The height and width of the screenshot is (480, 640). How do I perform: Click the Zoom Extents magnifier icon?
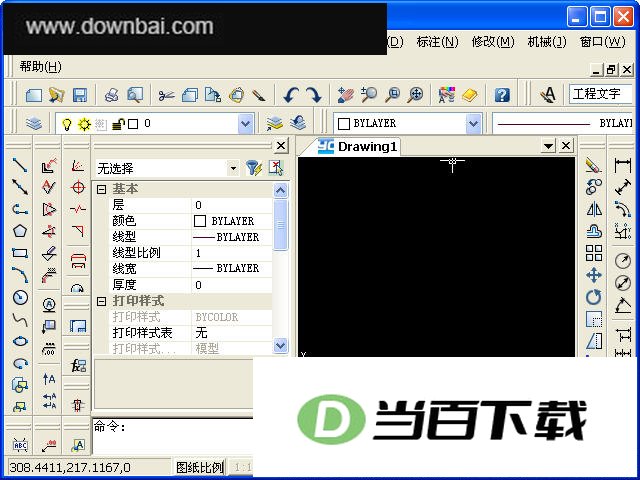click(x=416, y=95)
